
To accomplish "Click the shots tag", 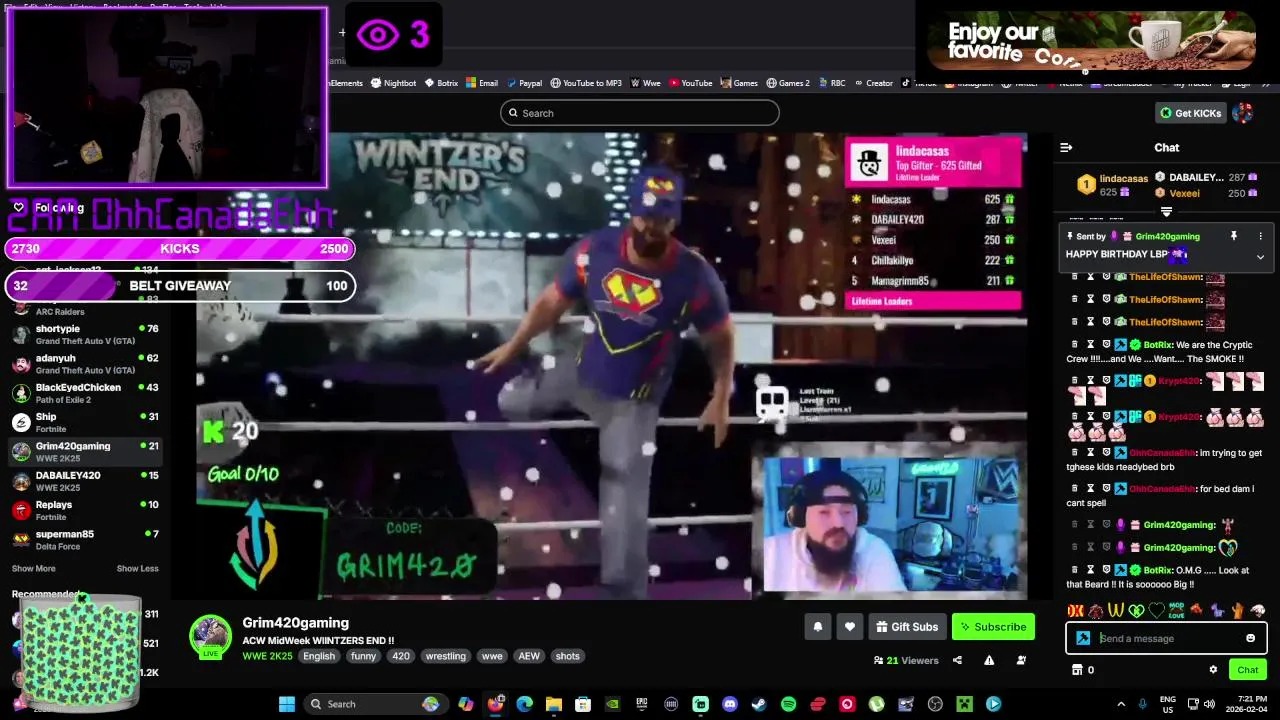I will (x=567, y=656).
